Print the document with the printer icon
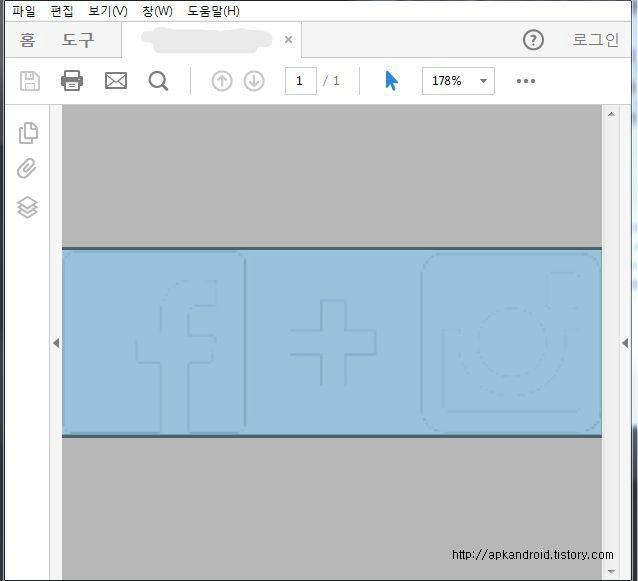This screenshot has width=638, height=581. 72,80
